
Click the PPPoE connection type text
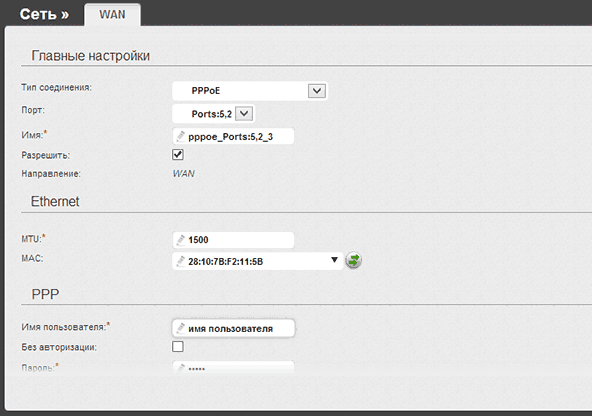[x=206, y=91]
